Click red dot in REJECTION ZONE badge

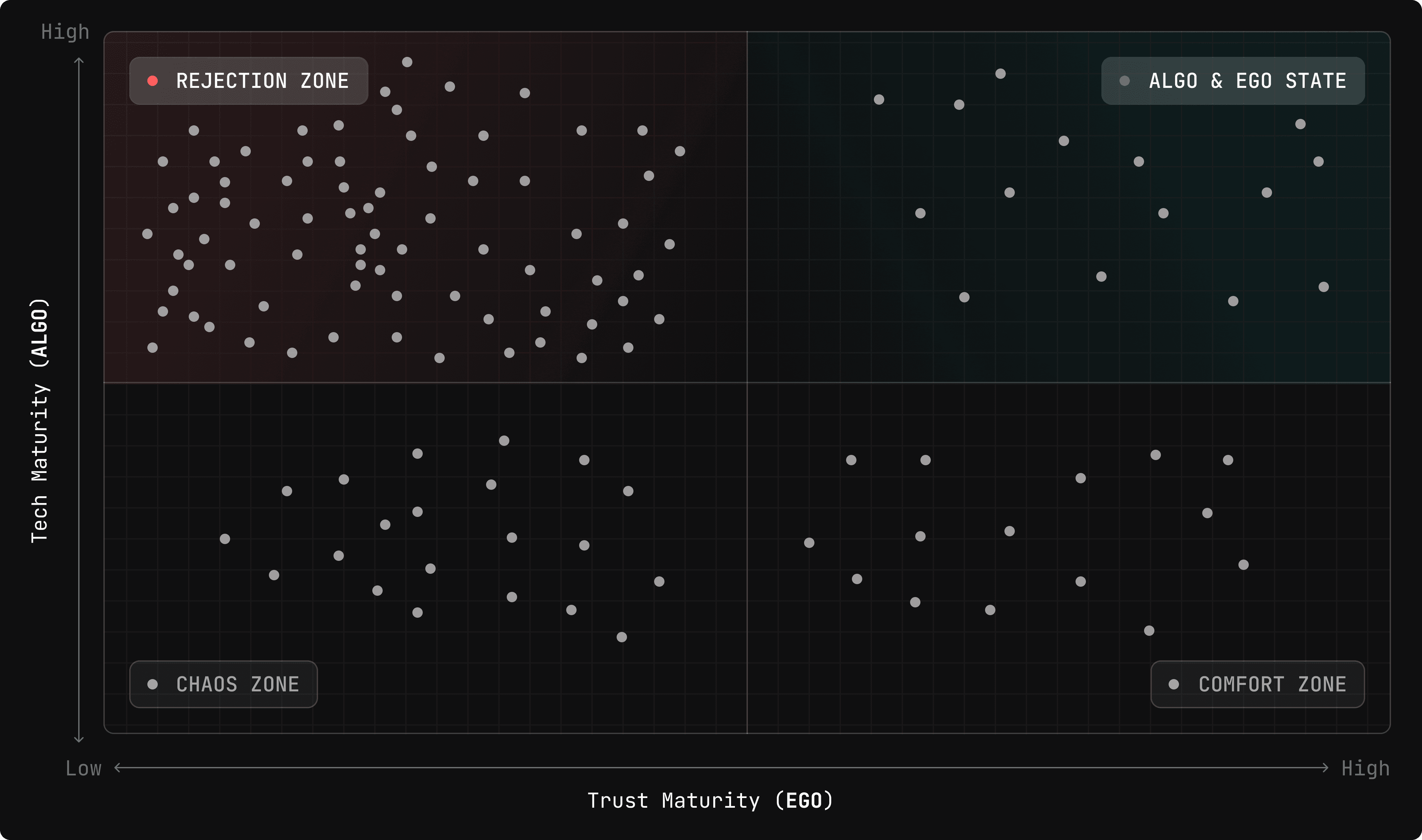[x=152, y=81]
